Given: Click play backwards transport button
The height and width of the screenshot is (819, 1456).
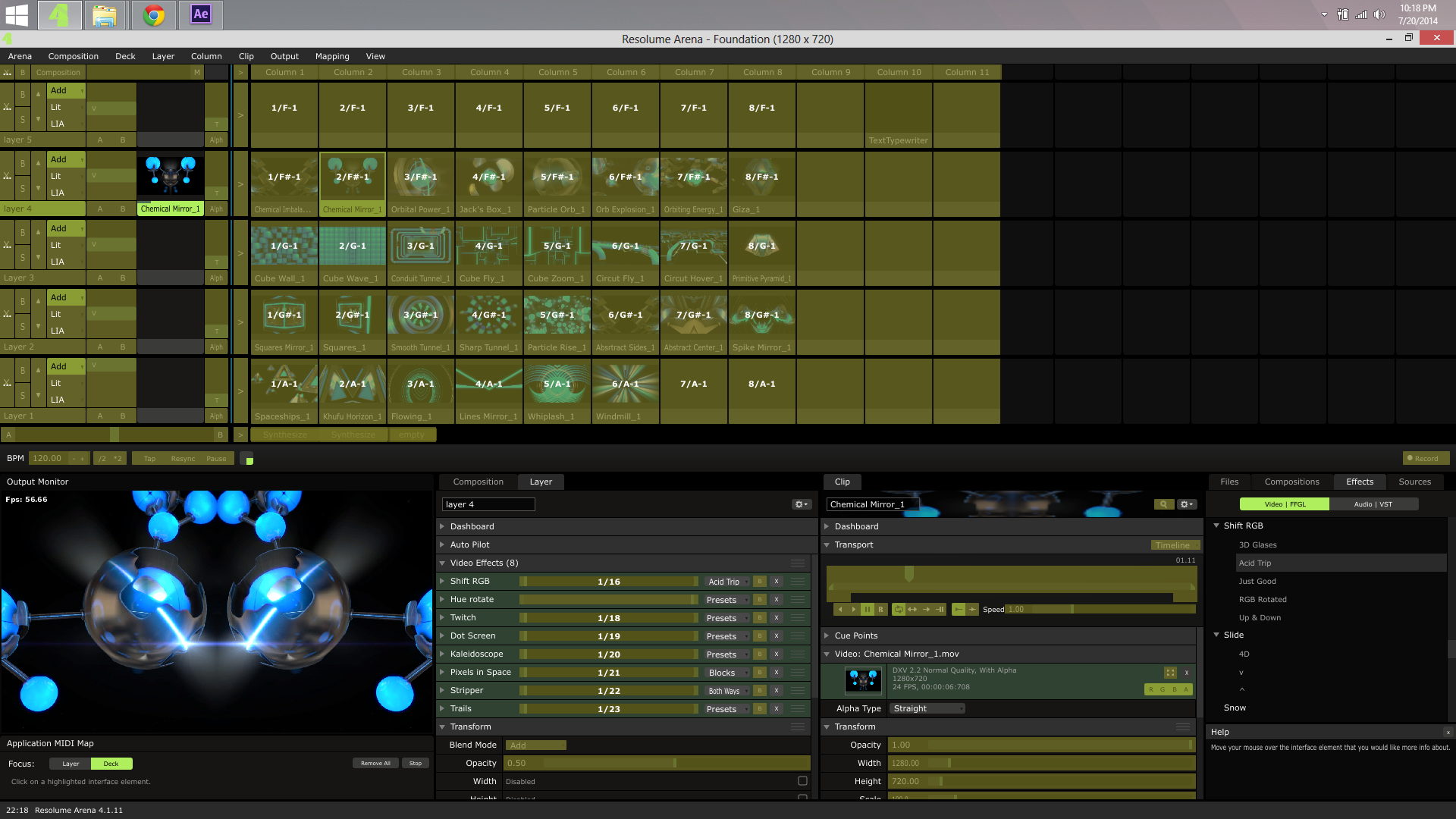Looking at the screenshot, I should click(x=840, y=609).
